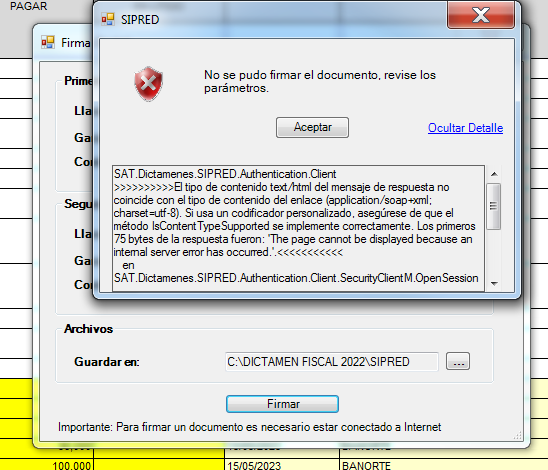Click the message 'No se pudo firmar el documento'
This screenshot has width=548, height=470.
(x=320, y=81)
